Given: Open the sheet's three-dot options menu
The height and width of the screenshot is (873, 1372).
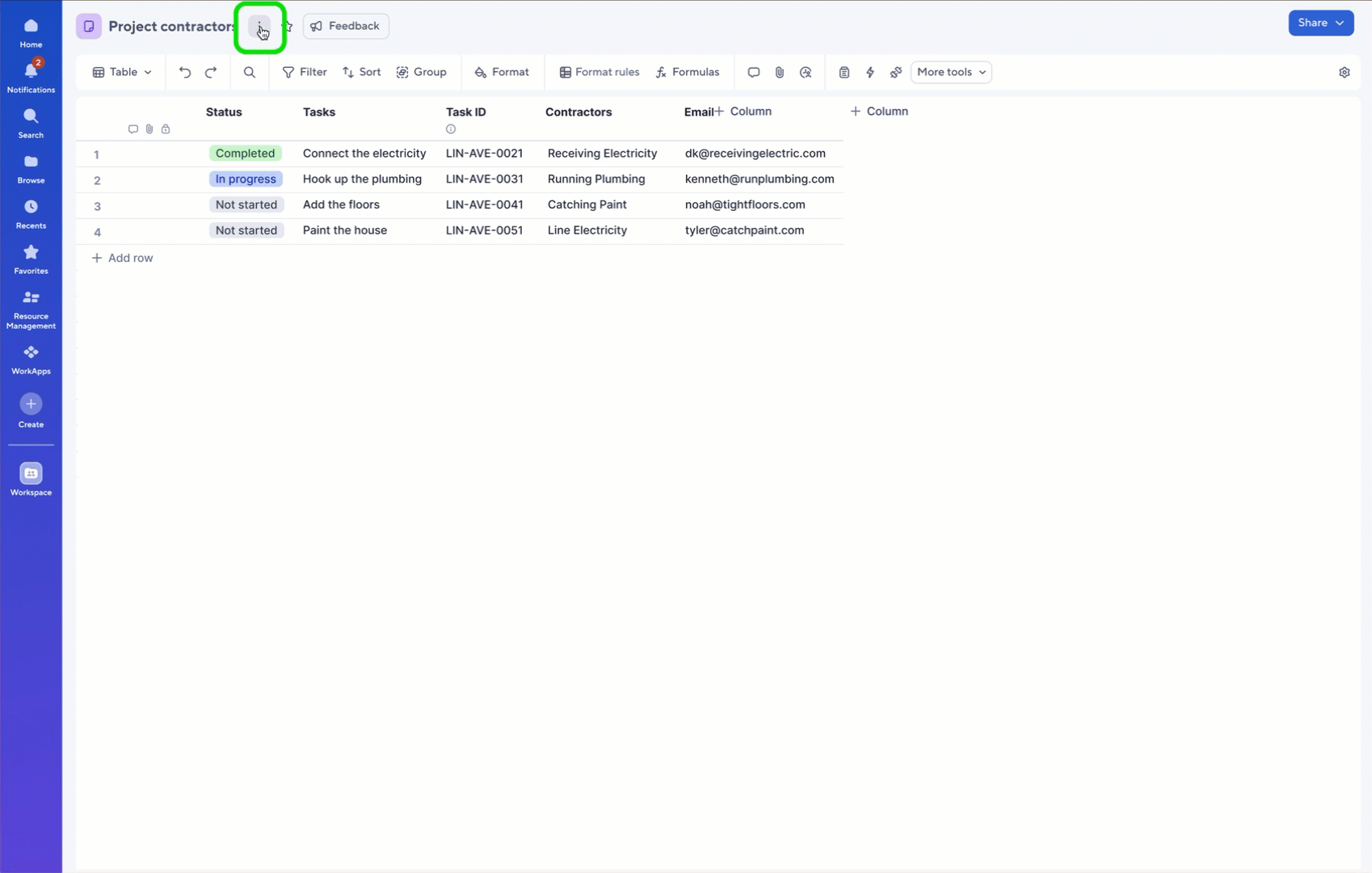Looking at the screenshot, I should pos(259,27).
